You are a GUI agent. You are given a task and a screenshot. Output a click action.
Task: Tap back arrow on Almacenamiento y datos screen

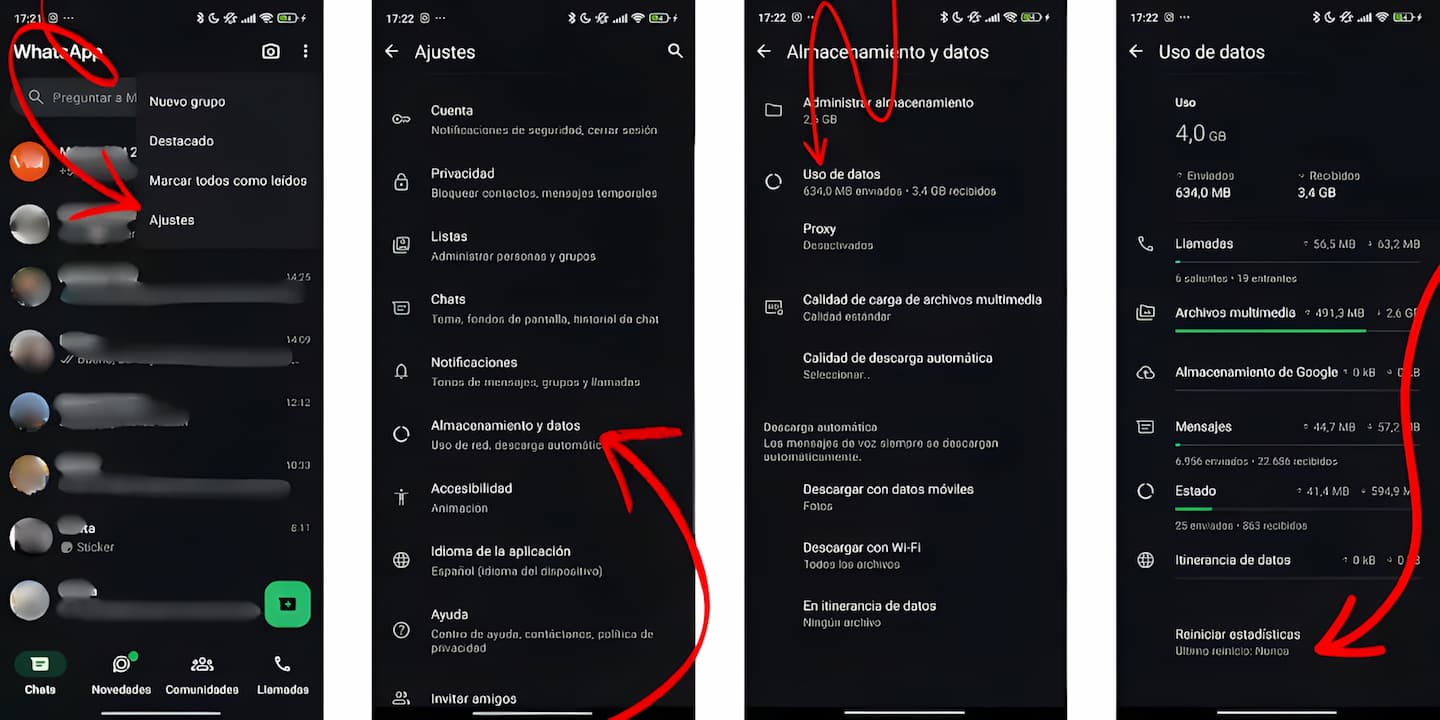tap(763, 51)
